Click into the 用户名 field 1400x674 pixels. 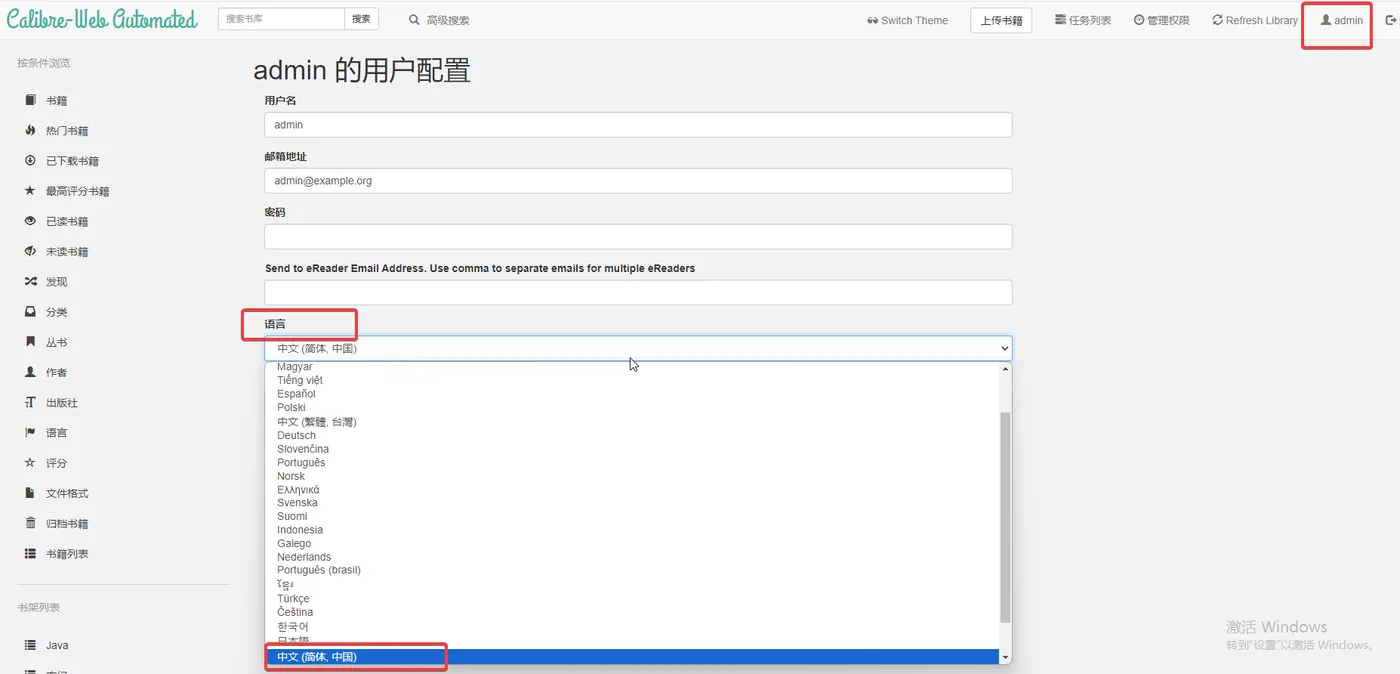coord(638,125)
